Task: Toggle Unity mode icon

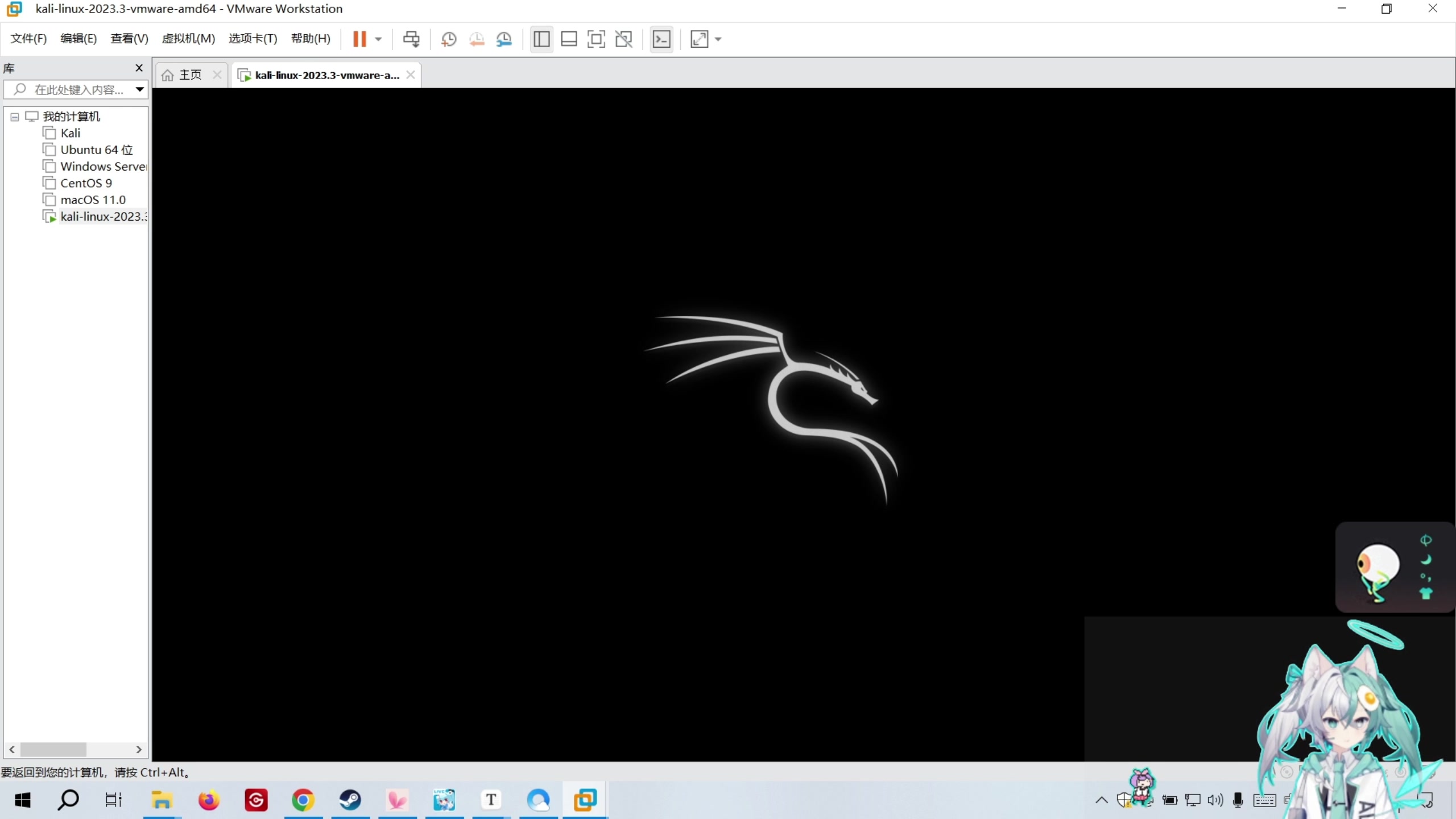Action: pyautogui.click(x=624, y=39)
